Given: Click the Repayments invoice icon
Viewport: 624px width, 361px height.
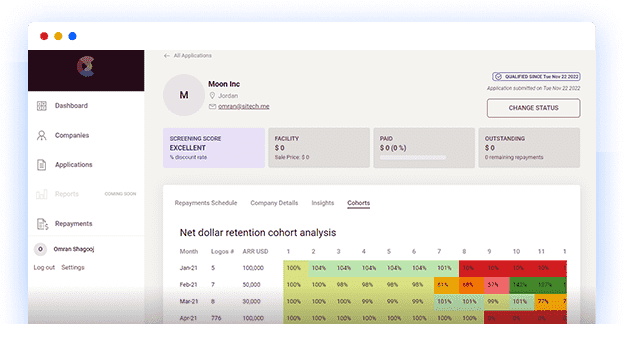Looking at the screenshot, I should (x=42, y=224).
